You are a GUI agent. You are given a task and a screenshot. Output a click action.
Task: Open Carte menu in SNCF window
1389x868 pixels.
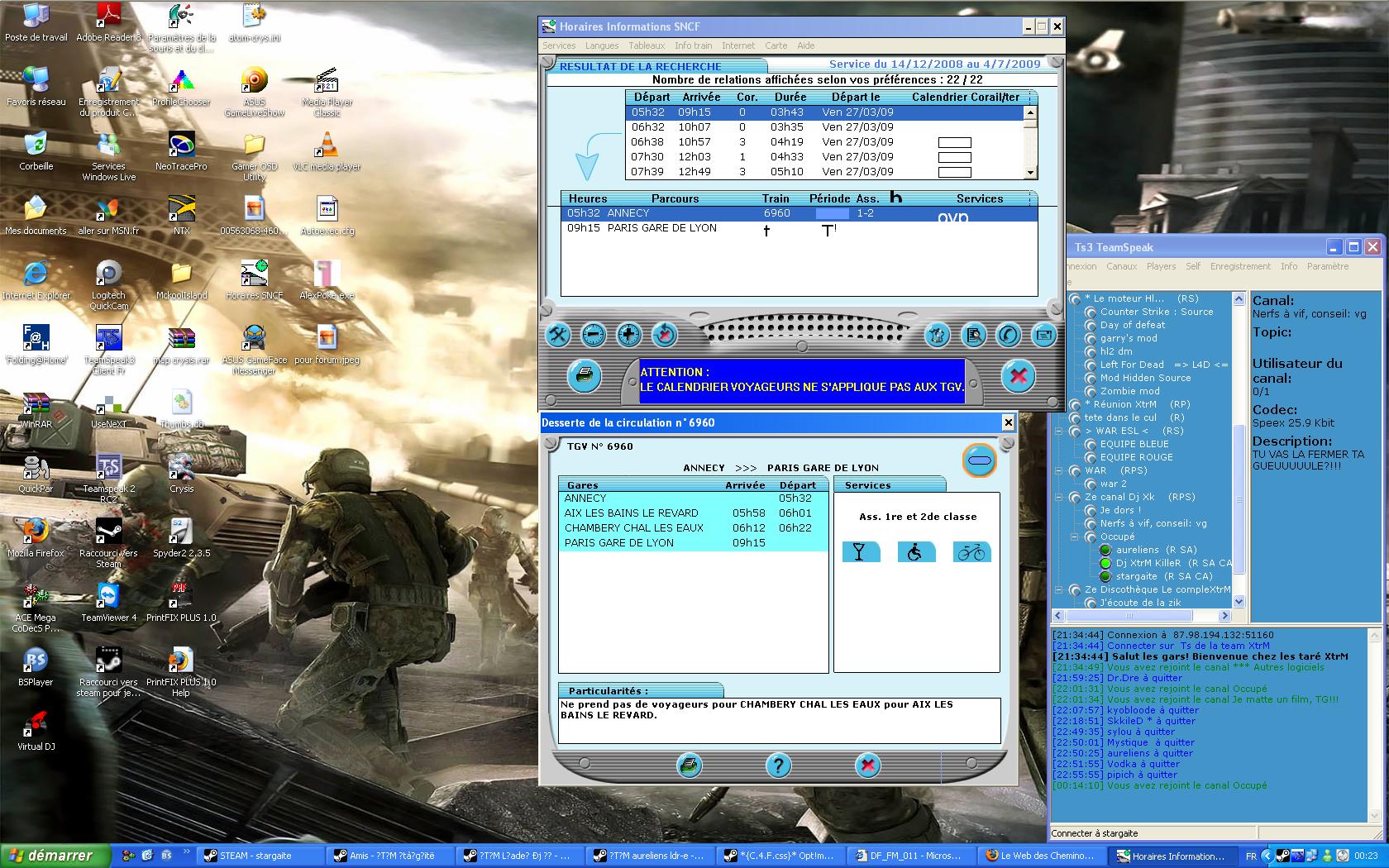tap(776, 45)
